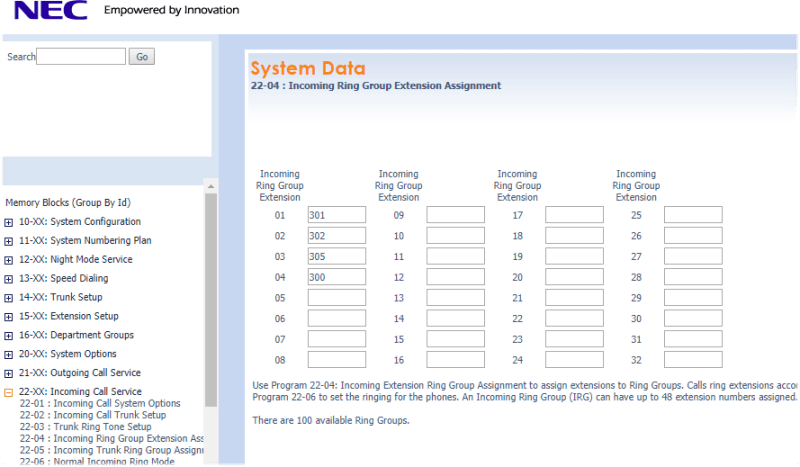Click the empty extension 30 field
The image size is (800, 467).
(x=693, y=318)
